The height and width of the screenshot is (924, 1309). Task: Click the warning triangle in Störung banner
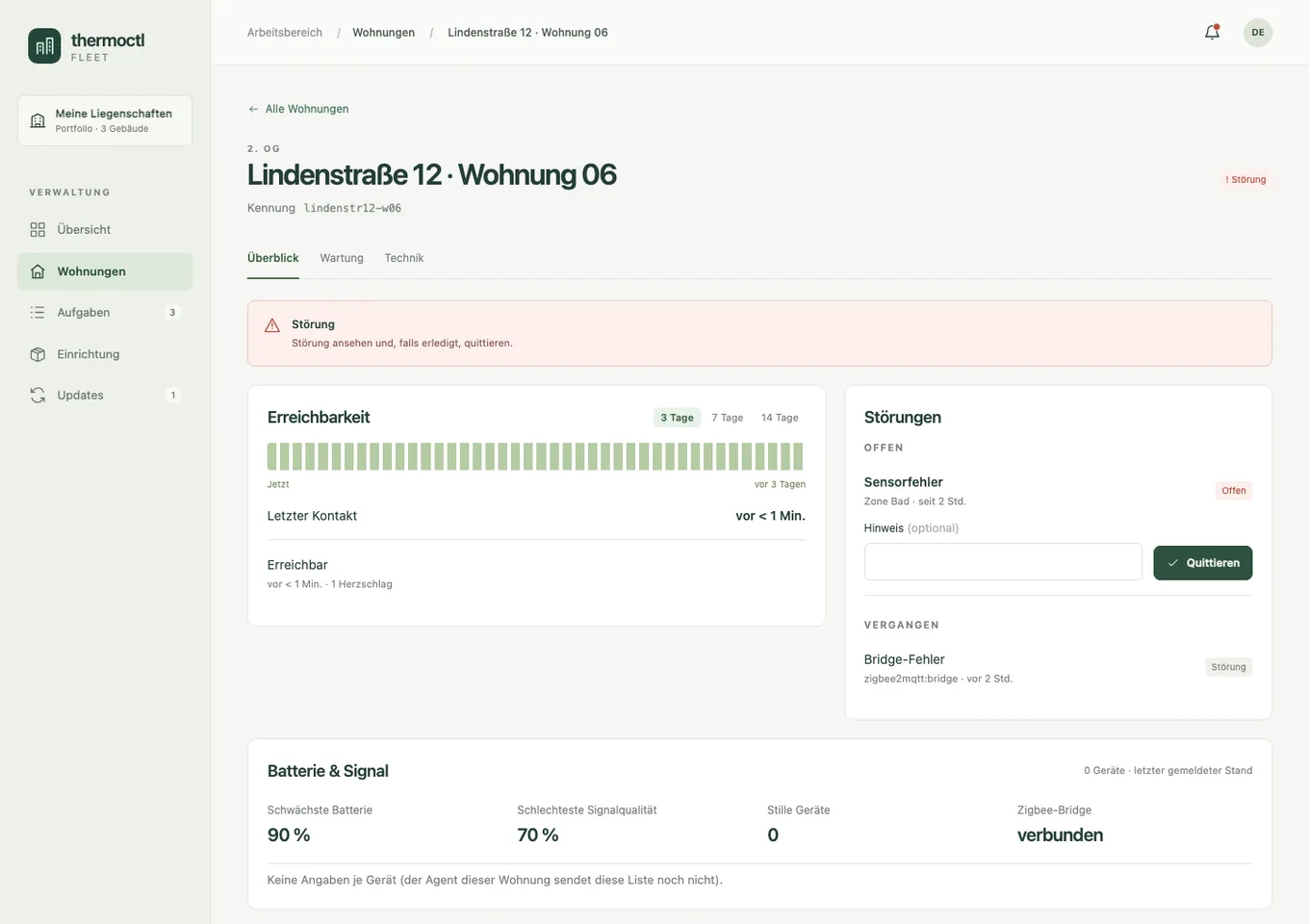tap(272, 325)
